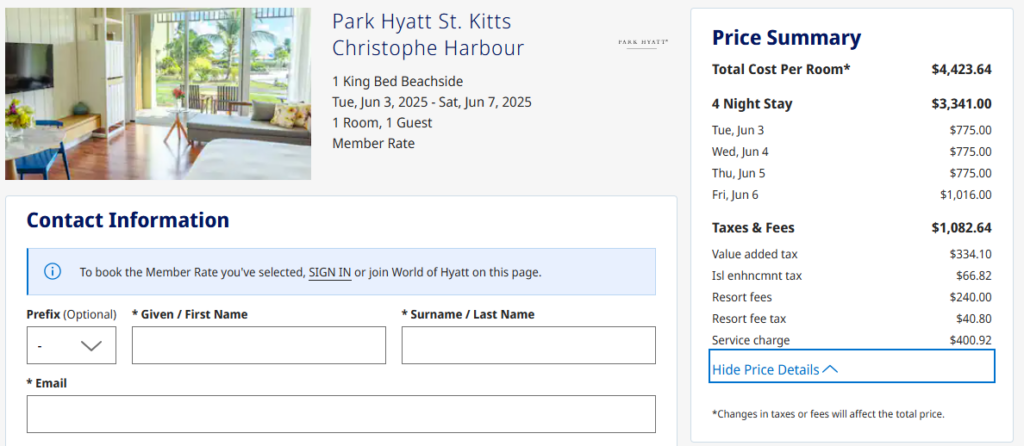Click the stay dates Tue, Jun 3 - Sat, Jun 7

click(432, 103)
